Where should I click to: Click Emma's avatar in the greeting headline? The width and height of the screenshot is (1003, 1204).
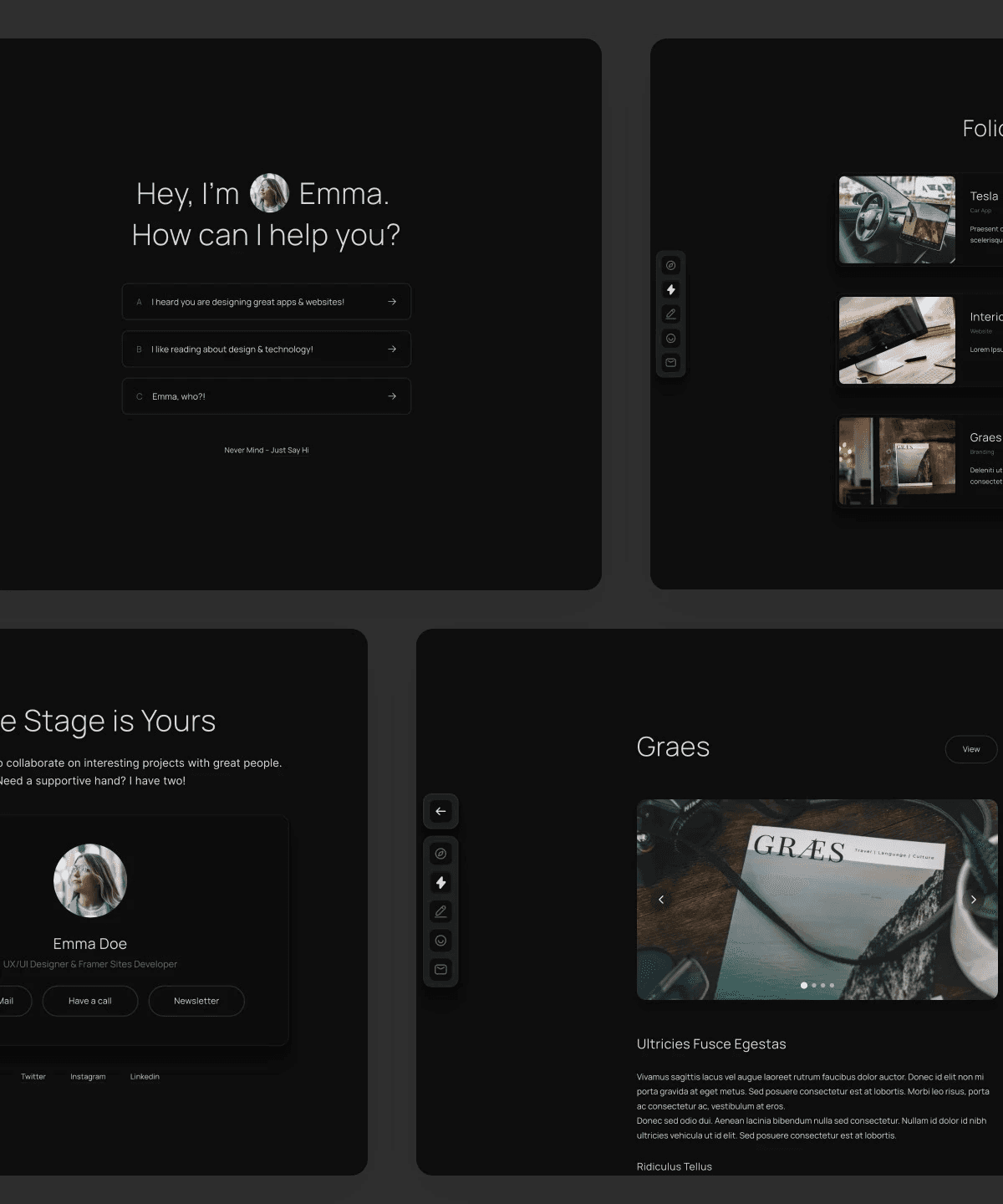(269, 193)
